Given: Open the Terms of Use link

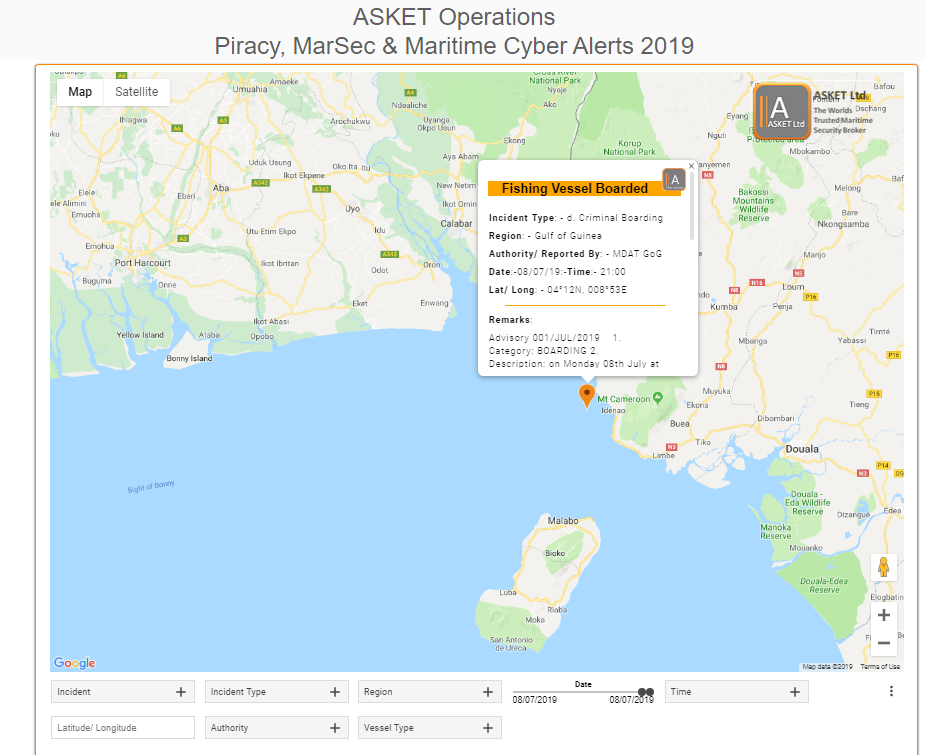Looking at the screenshot, I should coord(880,666).
